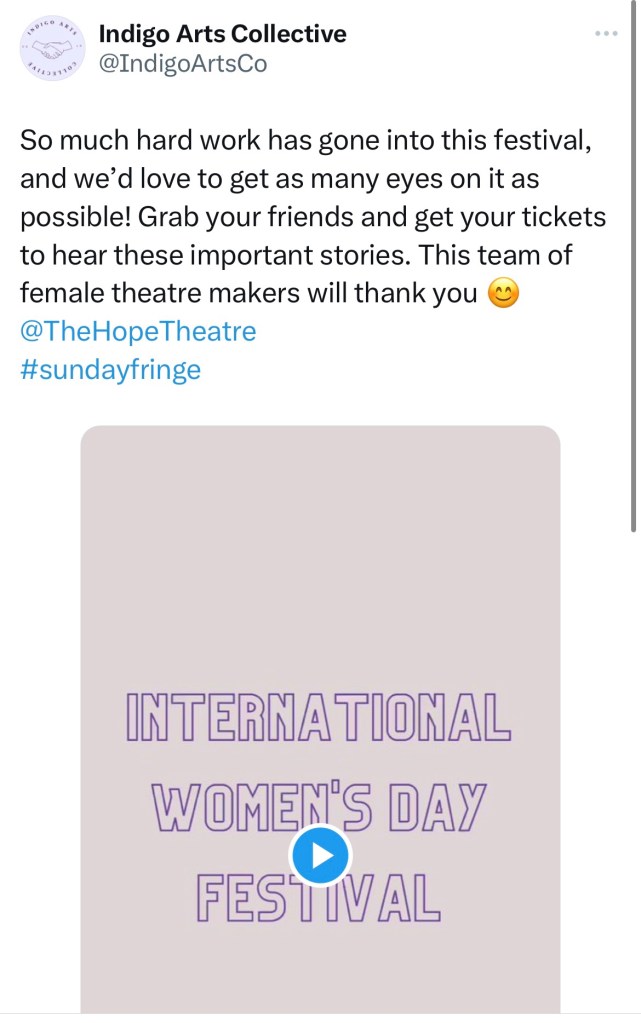Open the #sundayfringe hashtag
Viewport: 641px width, 1023px height.
point(110,369)
